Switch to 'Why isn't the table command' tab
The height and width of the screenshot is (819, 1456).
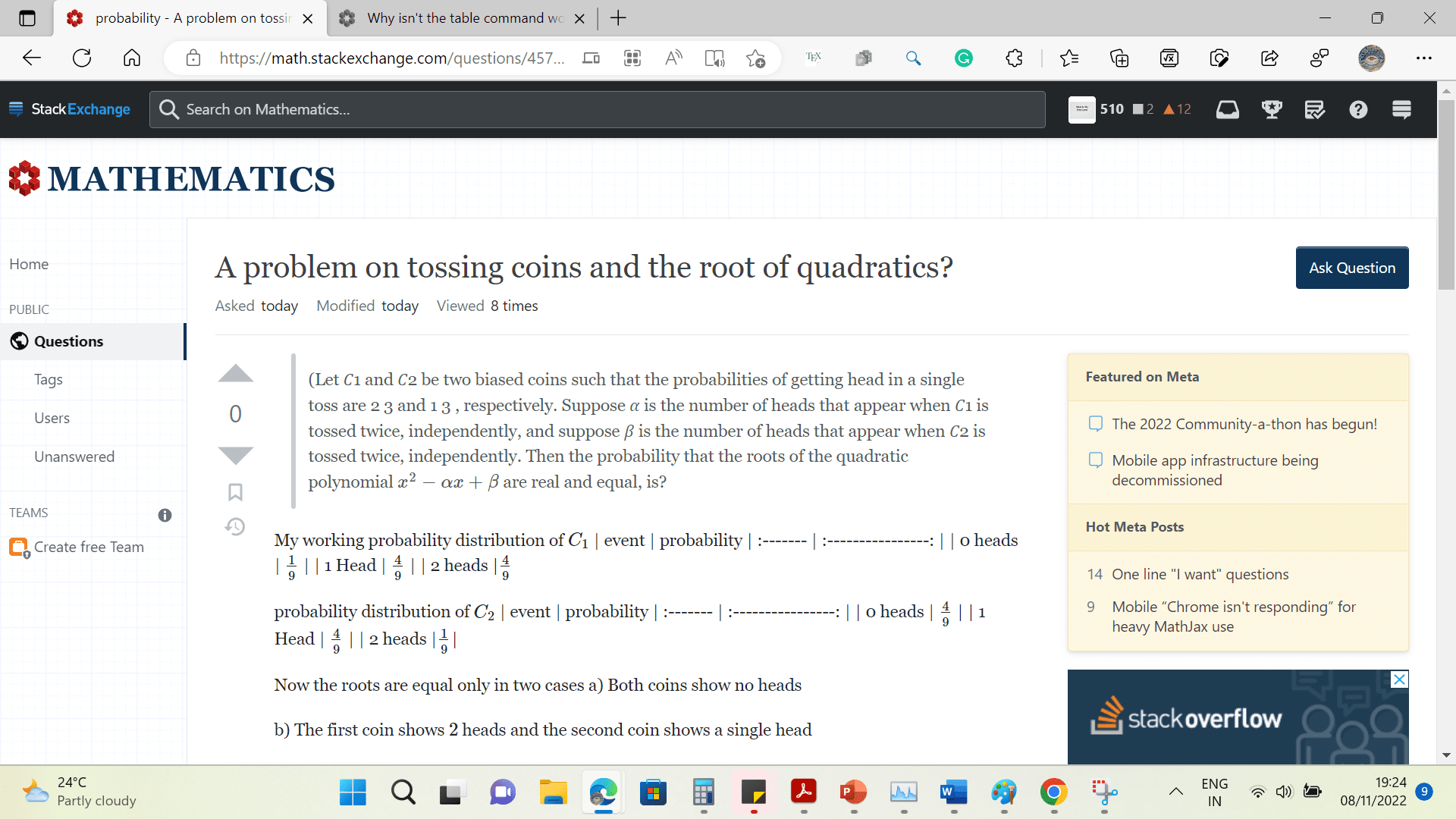coord(463,18)
